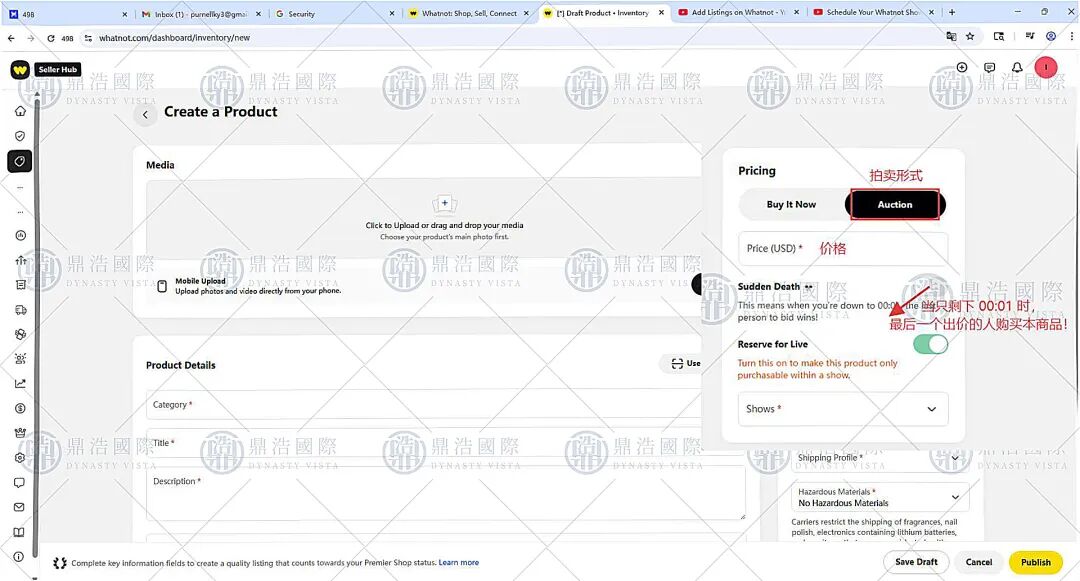Open a new browser tab

(952, 12)
